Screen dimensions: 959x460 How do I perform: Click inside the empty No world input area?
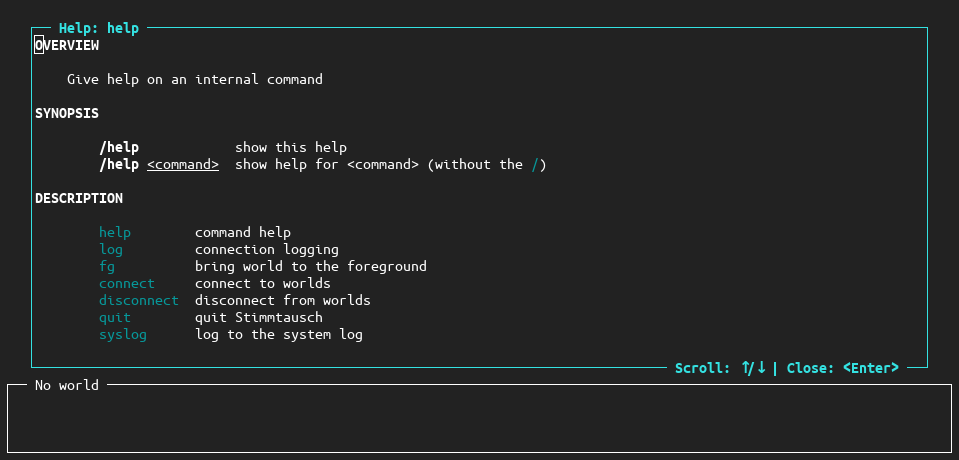click(x=480, y=421)
